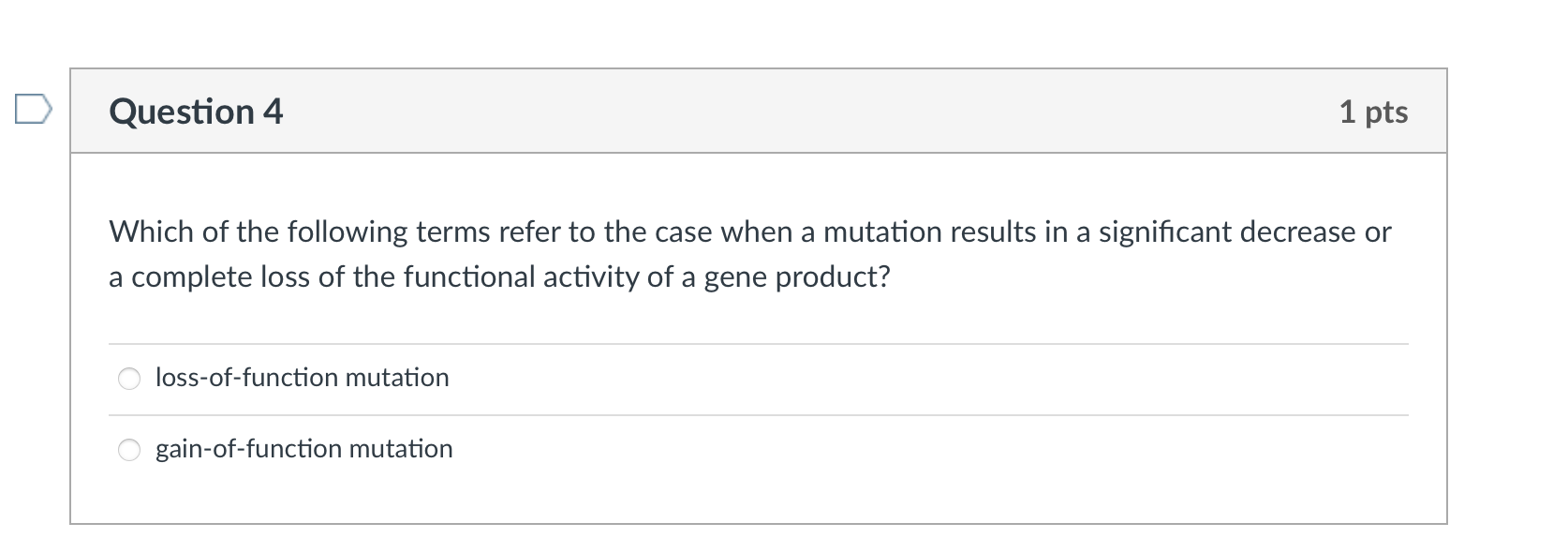The height and width of the screenshot is (538, 1568).
Task: Select the loss-of-function mutation radio button
Action: pos(129,379)
